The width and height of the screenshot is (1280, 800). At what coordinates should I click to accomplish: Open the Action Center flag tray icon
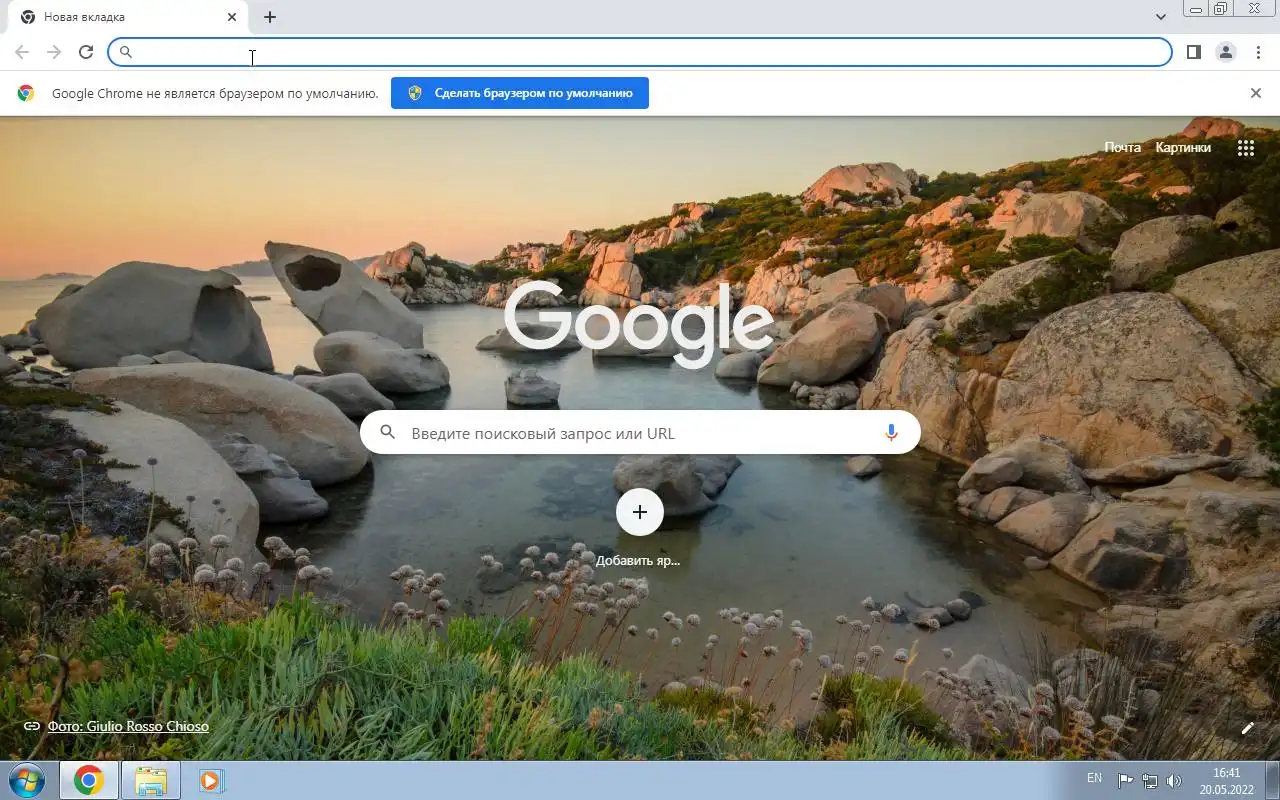point(1125,781)
